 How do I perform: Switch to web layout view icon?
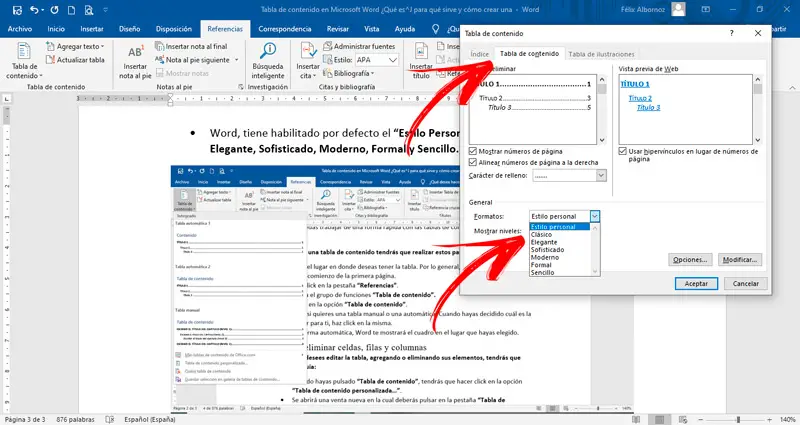pyautogui.click(x=683, y=419)
